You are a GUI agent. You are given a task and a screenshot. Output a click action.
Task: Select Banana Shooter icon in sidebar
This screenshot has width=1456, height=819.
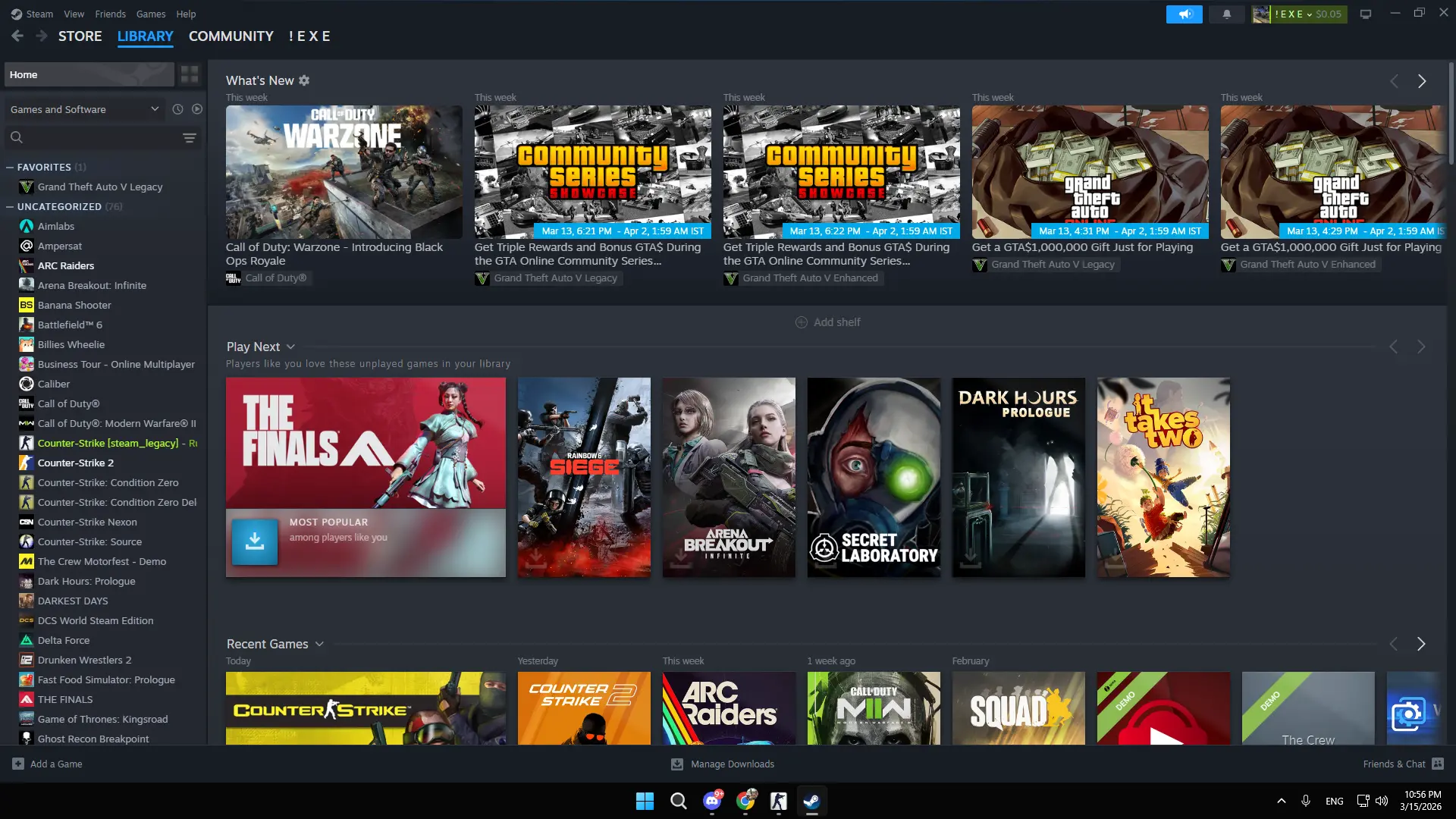(27, 305)
